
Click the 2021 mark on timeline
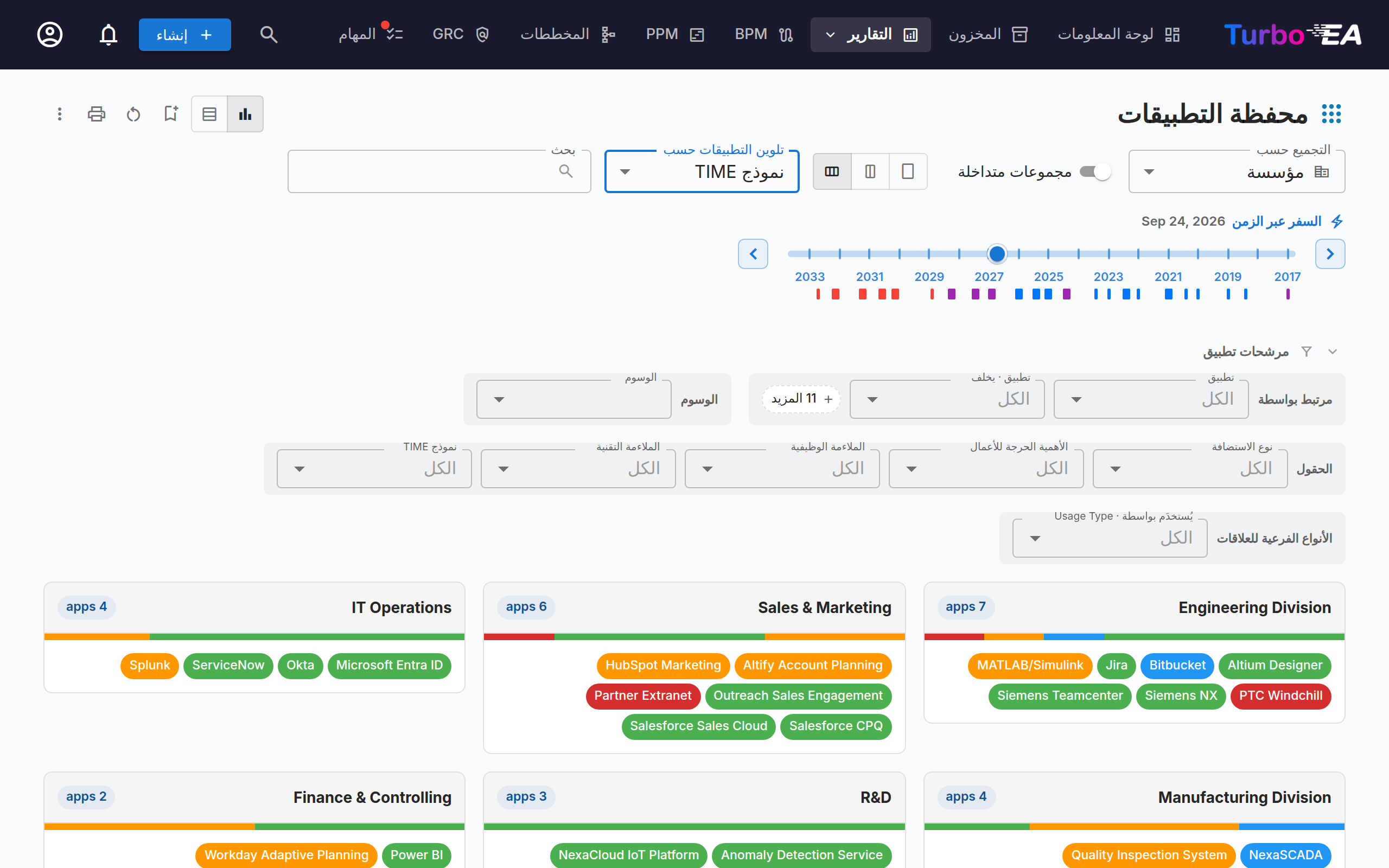[x=1168, y=277]
